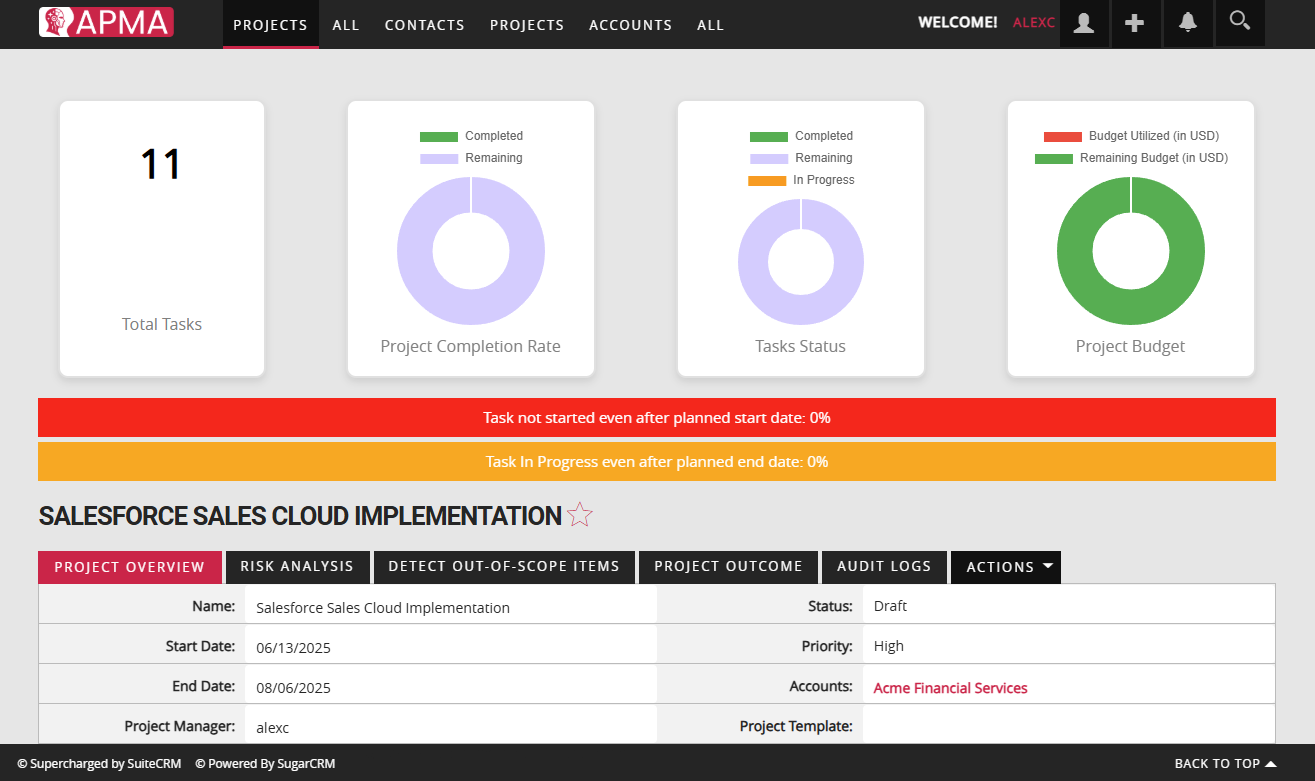The image size is (1315, 781).
Task: Open the last ALL menu after ACCOUNTS
Action: coord(711,25)
